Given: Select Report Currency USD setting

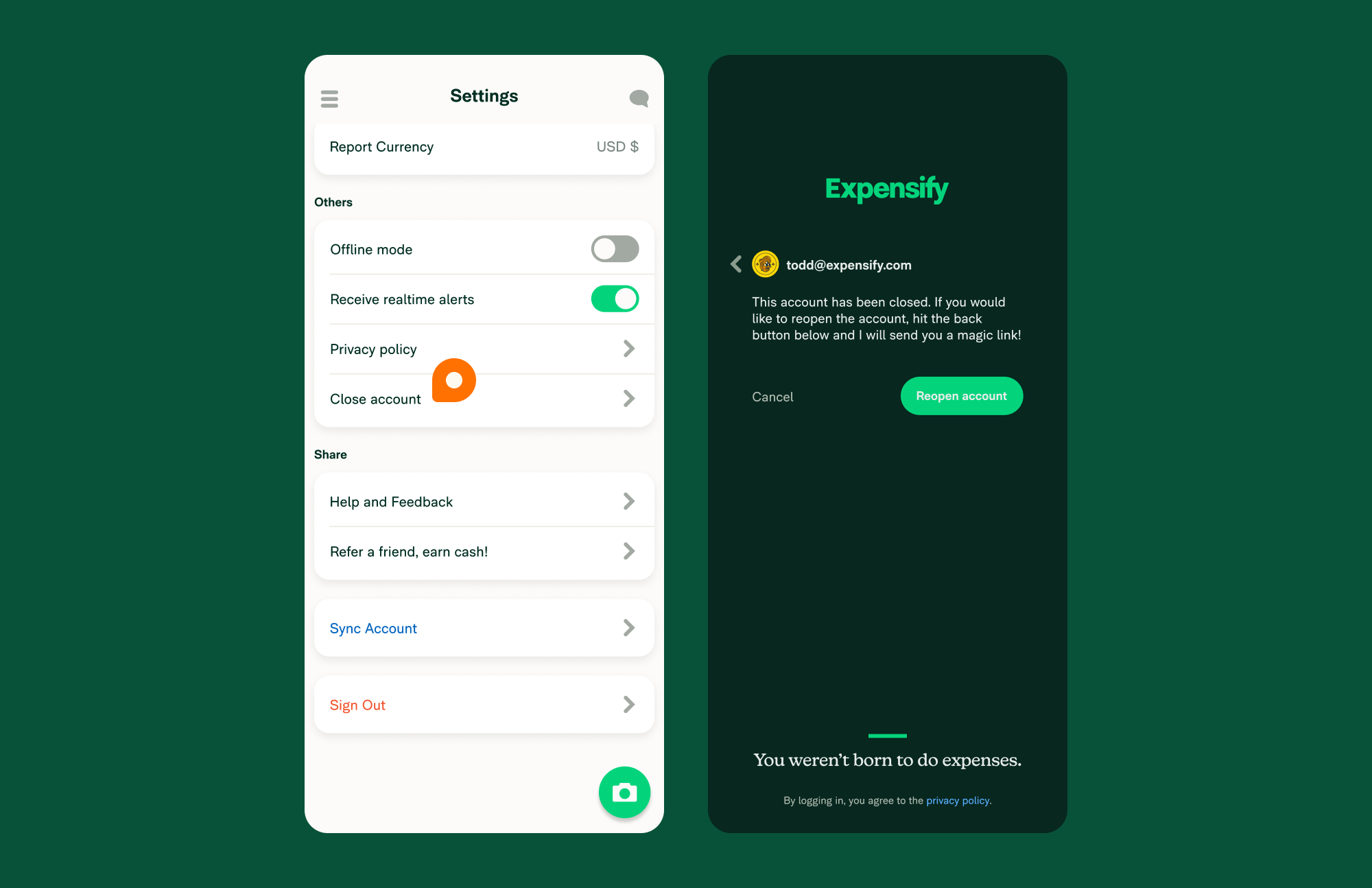Looking at the screenshot, I should tap(484, 147).
